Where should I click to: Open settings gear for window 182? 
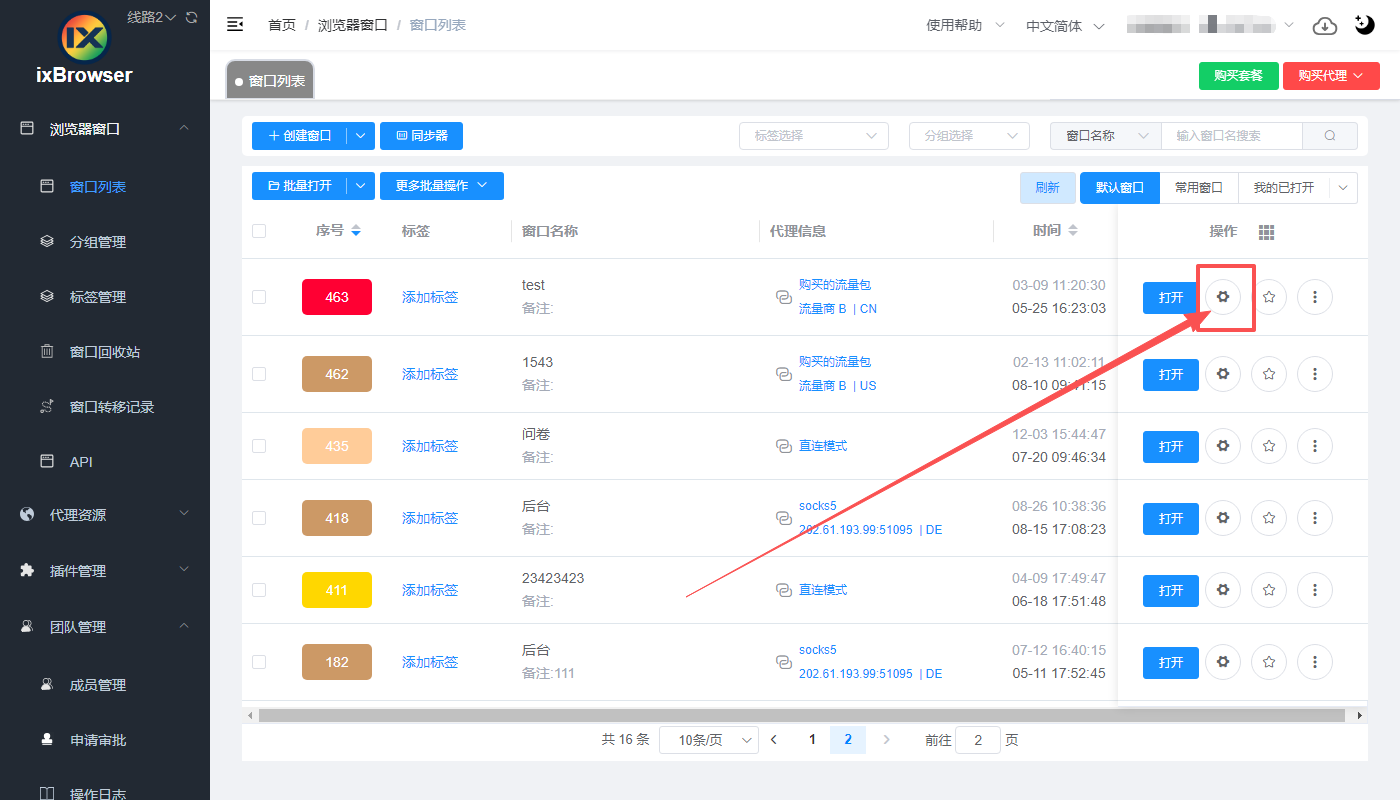click(x=1222, y=662)
